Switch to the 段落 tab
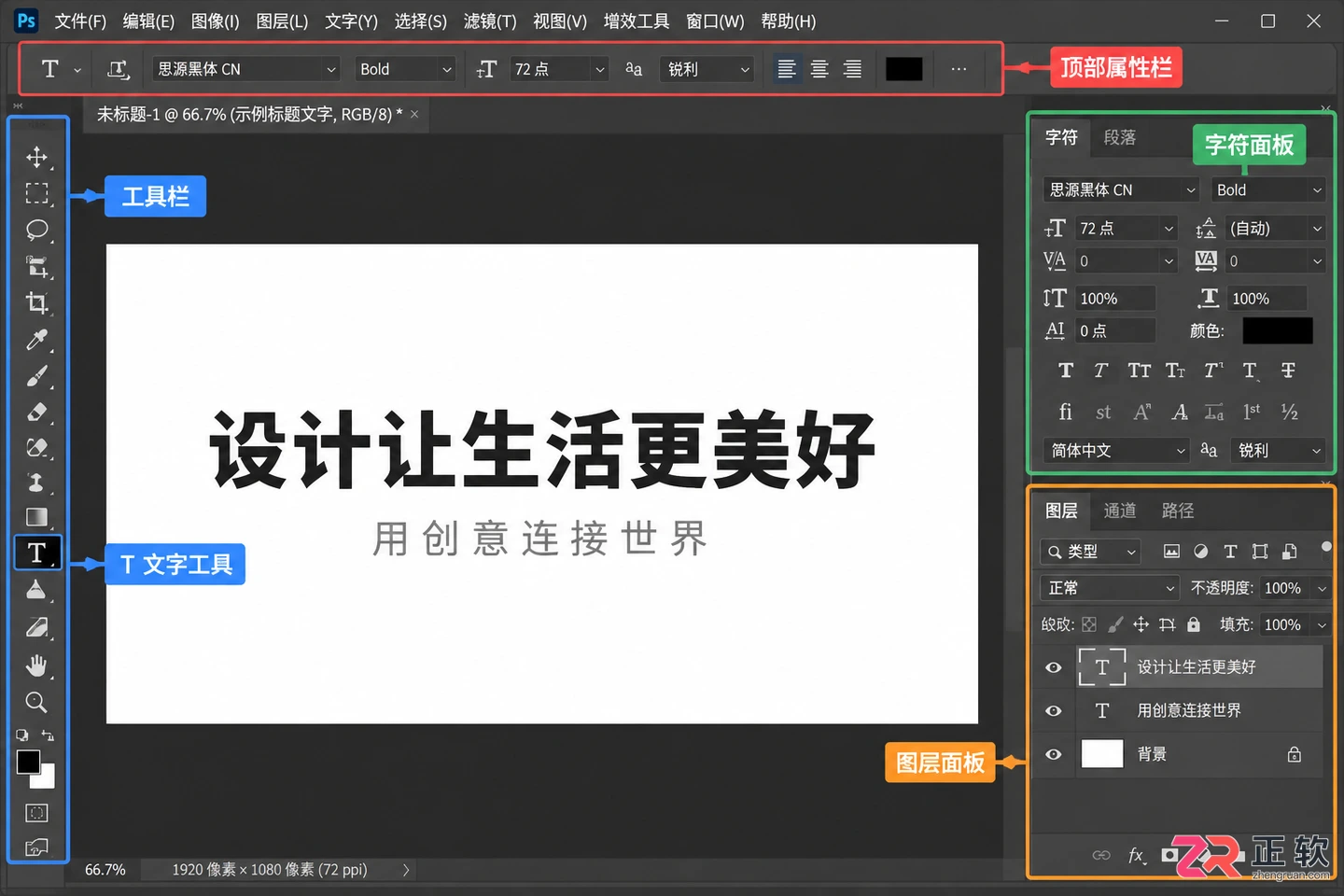The height and width of the screenshot is (896, 1344). click(1120, 138)
